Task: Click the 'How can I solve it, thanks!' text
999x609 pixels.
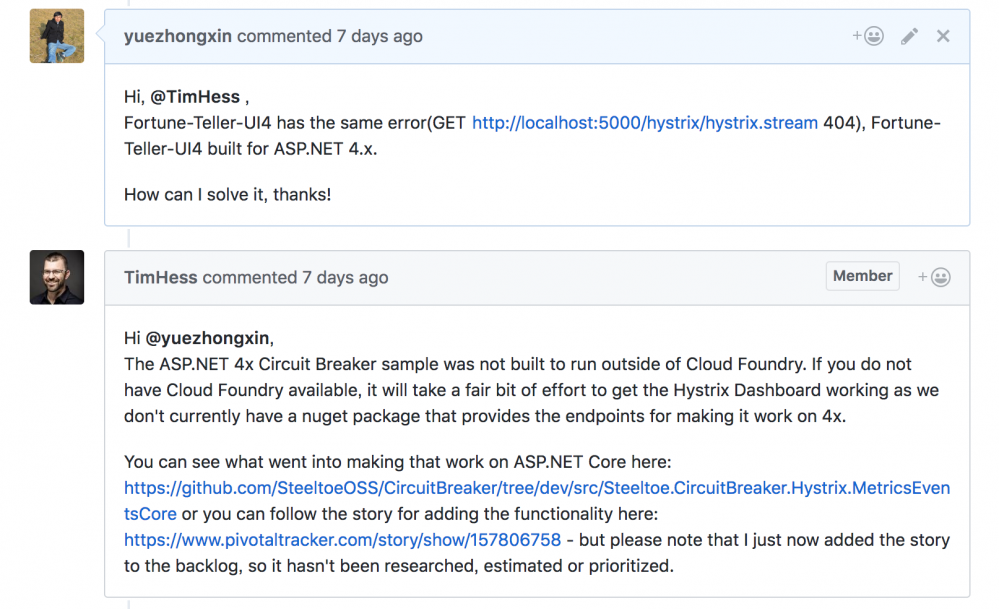Action: (227, 194)
